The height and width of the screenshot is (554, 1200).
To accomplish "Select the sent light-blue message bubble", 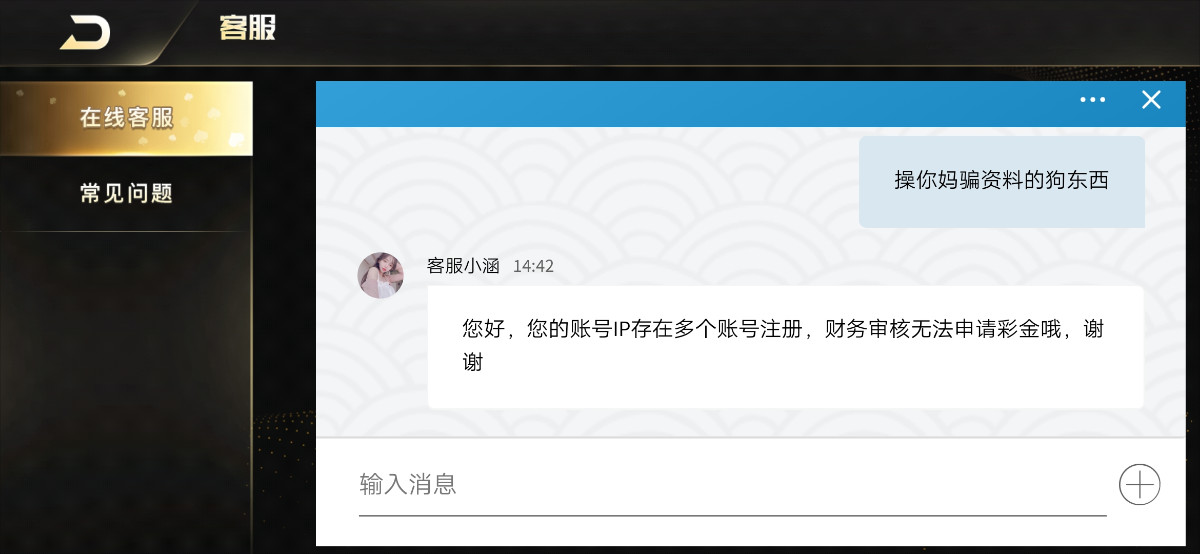I will coord(1001,181).
